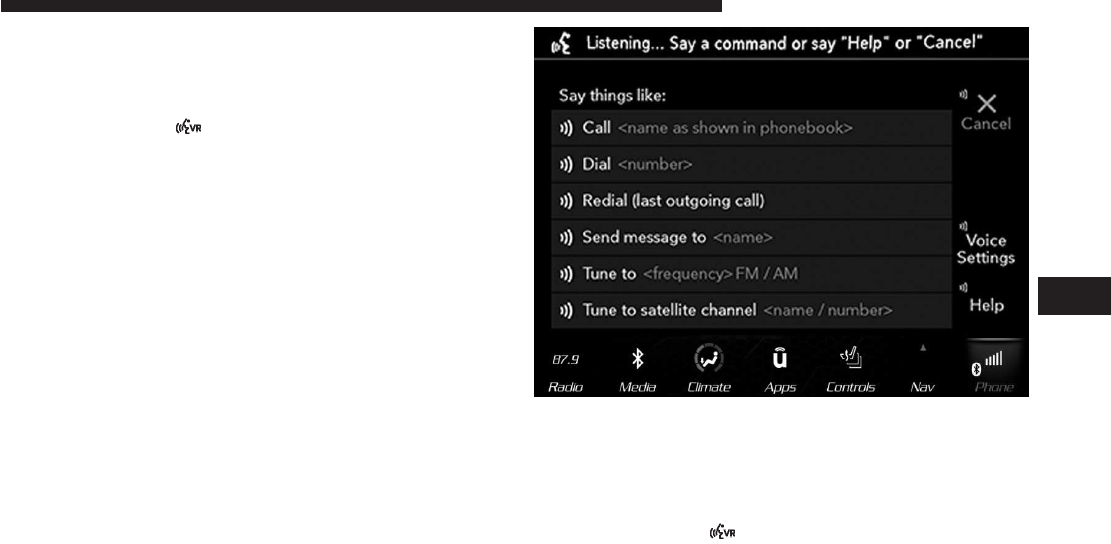The width and height of the screenshot is (1111, 544).
Task: Choose the Dial number command row
Action: pyautogui.click(x=751, y=165)
